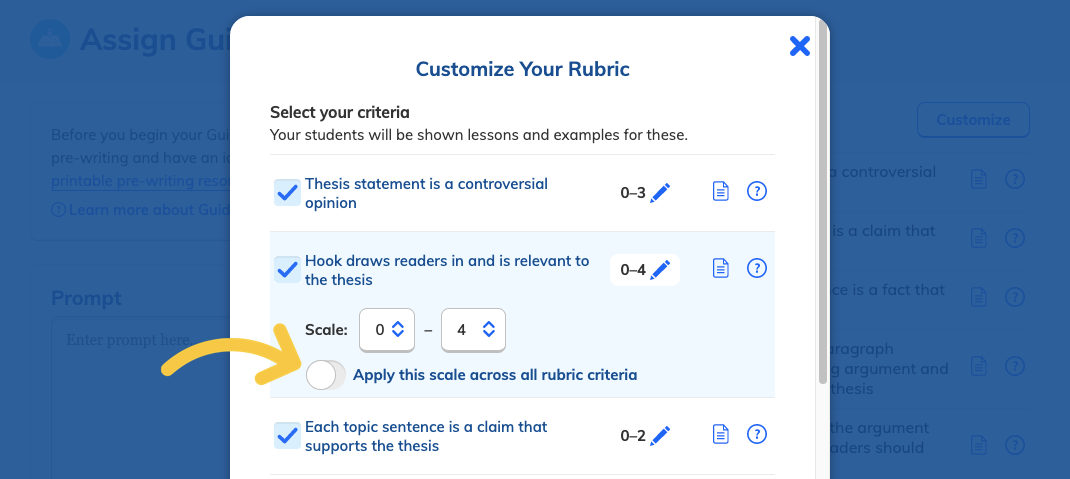
Task: Click the 0–2 scale value on topic sentence row
Action: click(x=633, y=435)
